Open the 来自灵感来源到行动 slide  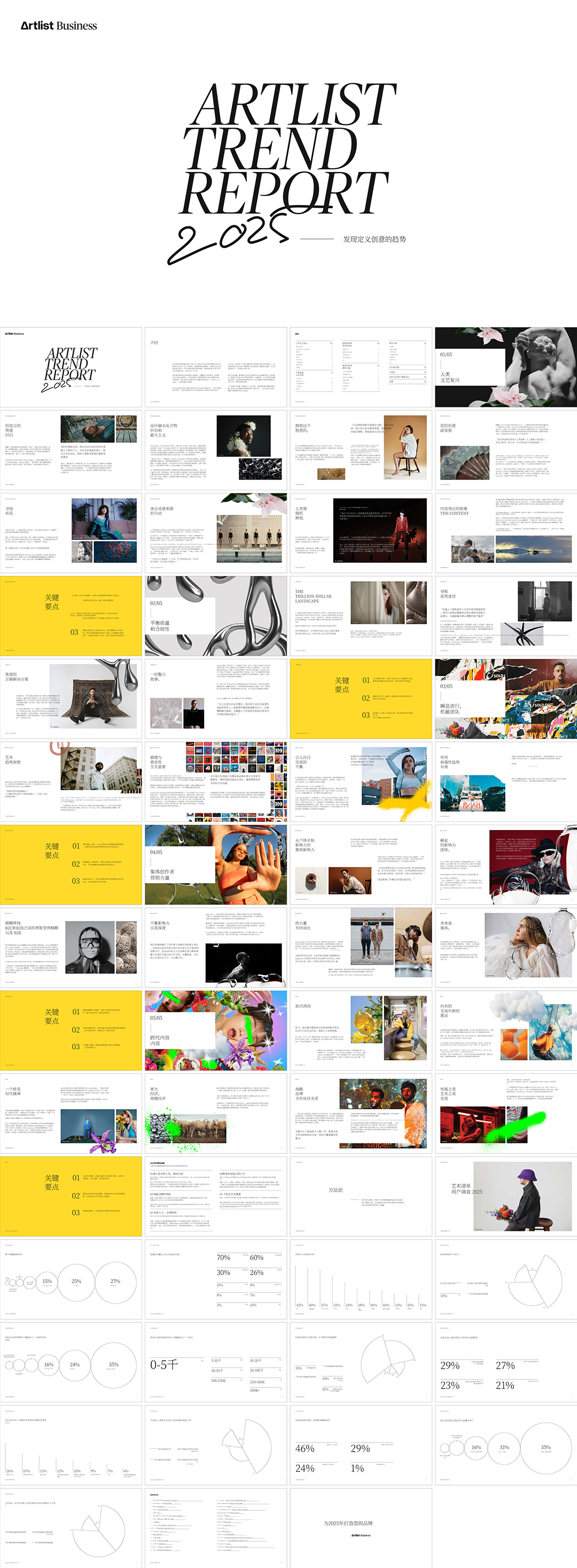pos(216,533)
